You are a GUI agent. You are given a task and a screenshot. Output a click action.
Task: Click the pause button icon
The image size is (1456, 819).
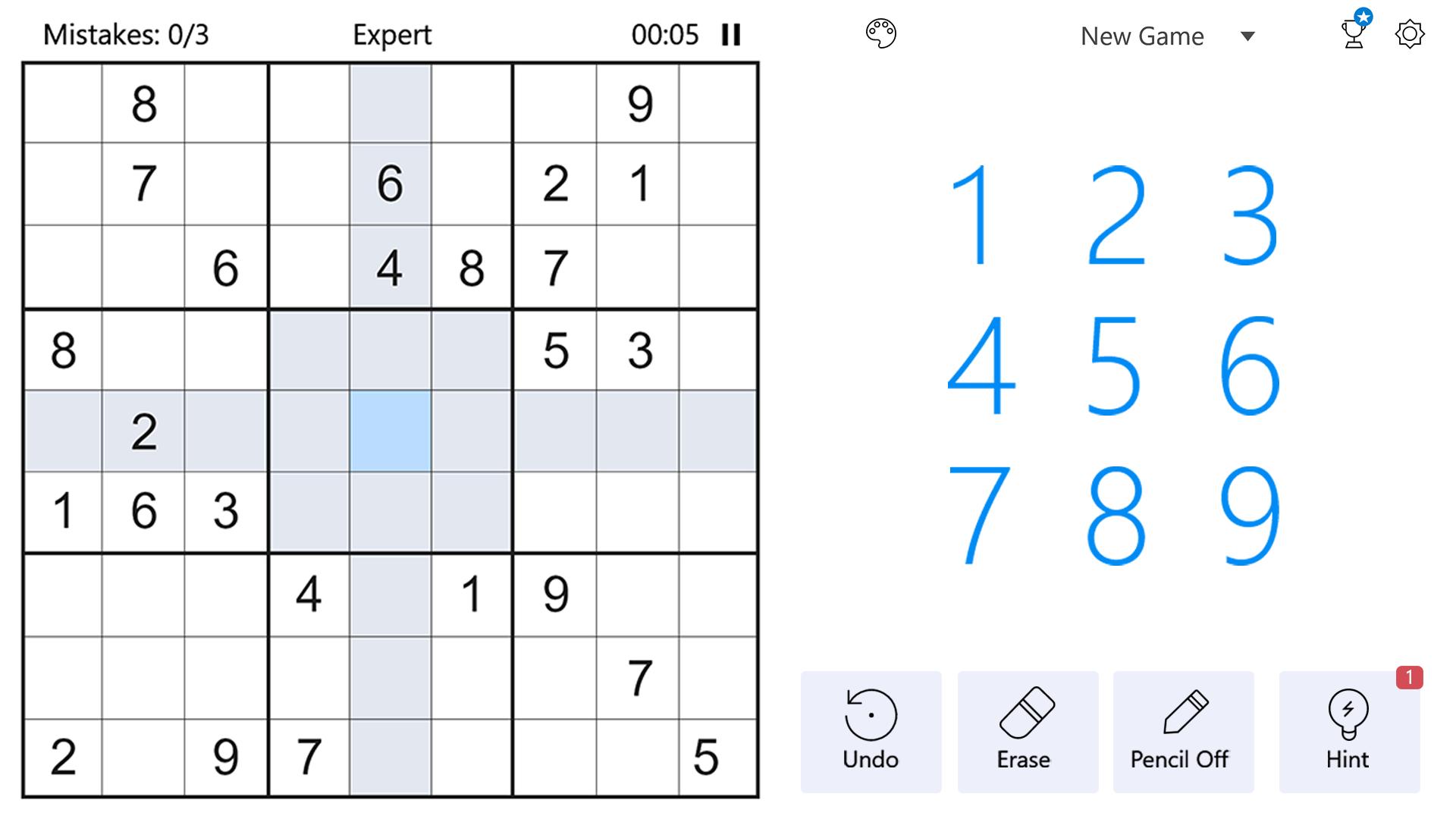pos(730,35)
